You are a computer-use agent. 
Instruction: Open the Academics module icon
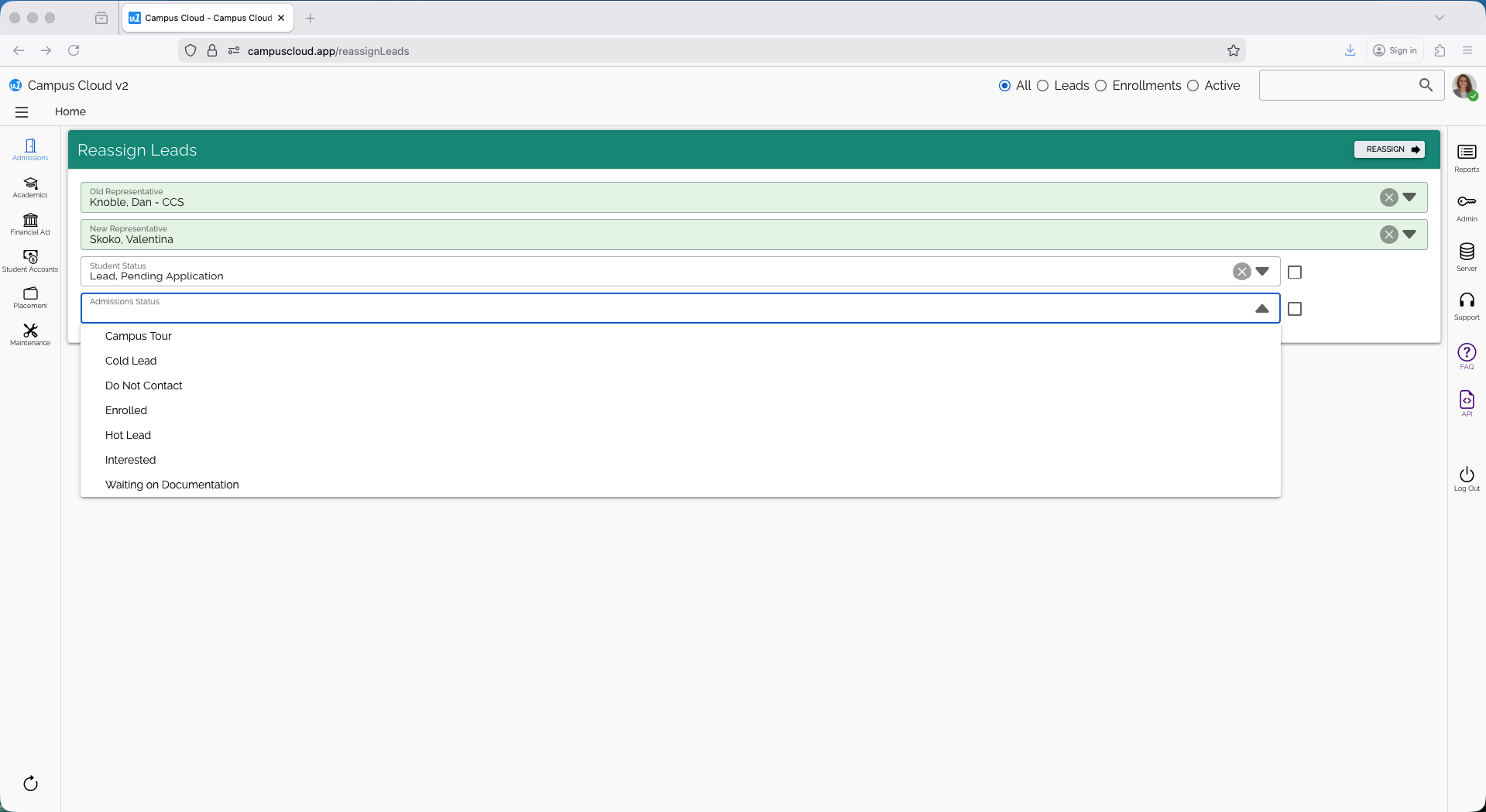[x=30, y=187]
